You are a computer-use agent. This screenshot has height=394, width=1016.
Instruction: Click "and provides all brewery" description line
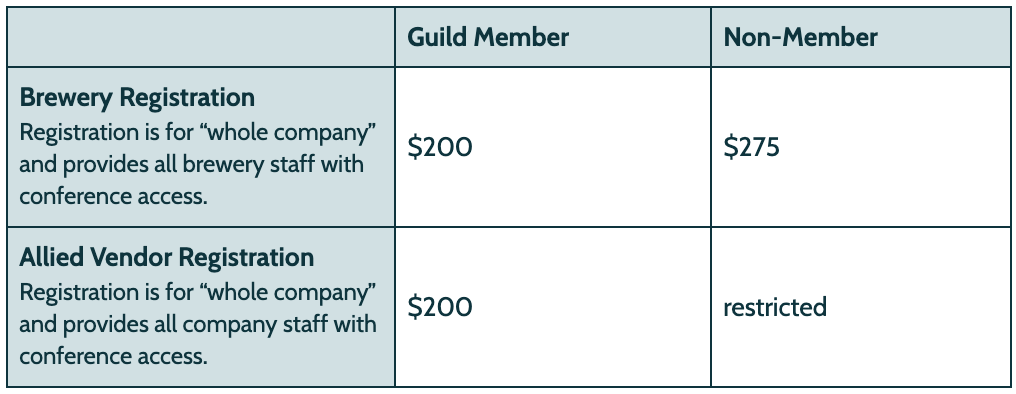[137, 164]
